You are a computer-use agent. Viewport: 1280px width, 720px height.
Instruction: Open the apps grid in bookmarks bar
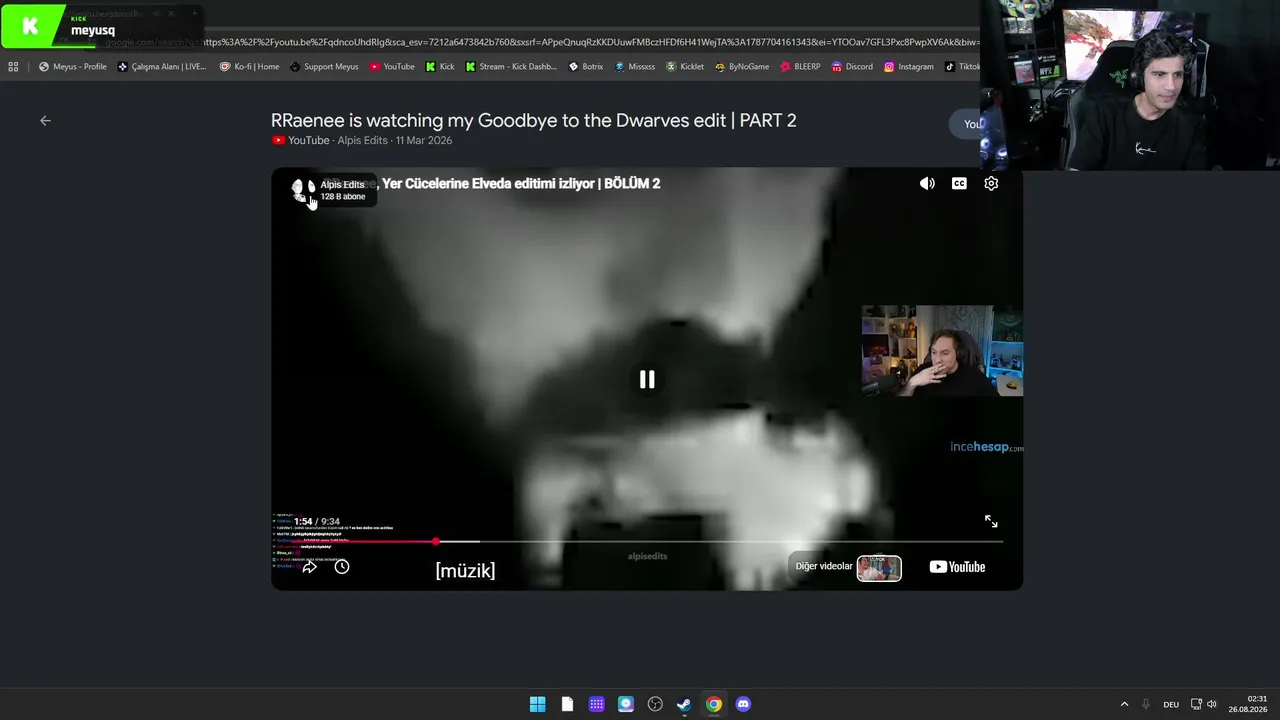pos(13,67)
